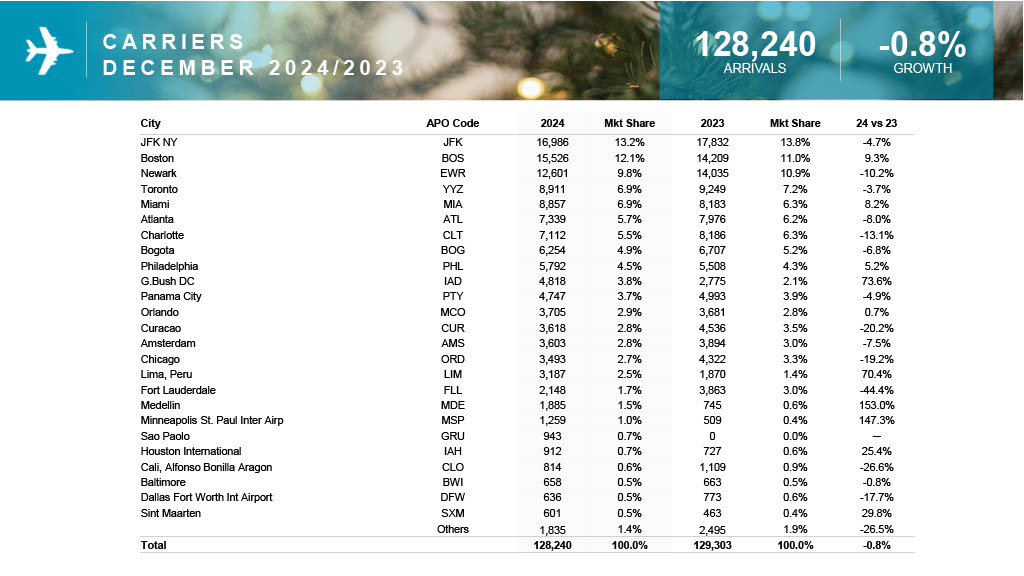
Task: Click the 2023 column header
Action: click(712, 123)
